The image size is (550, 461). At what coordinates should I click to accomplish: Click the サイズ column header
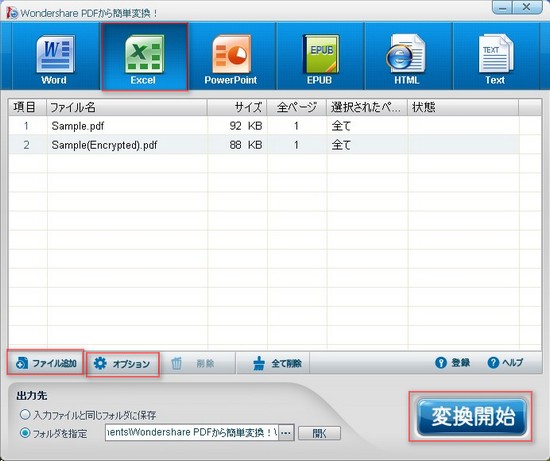[237, 107]
